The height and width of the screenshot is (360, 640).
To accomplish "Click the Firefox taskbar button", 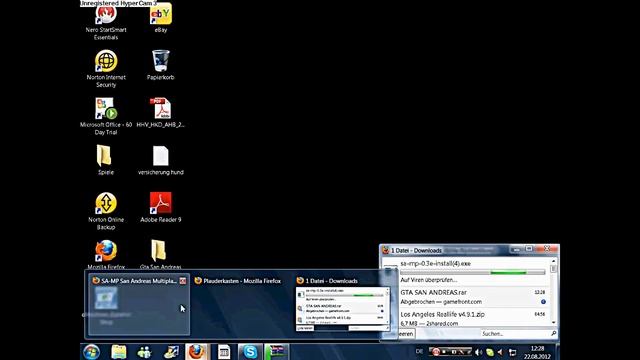I will click(197, 352).
